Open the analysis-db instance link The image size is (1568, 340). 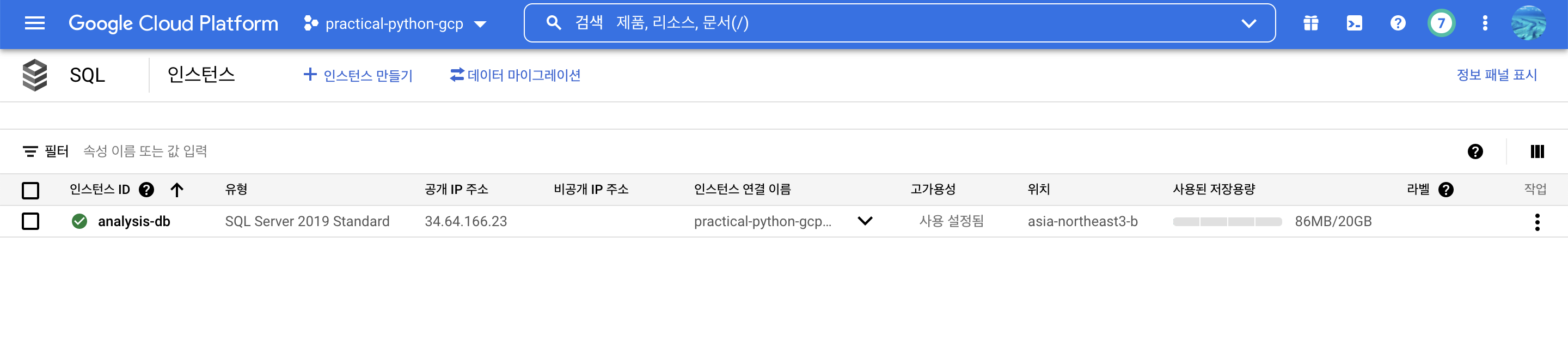134,221
